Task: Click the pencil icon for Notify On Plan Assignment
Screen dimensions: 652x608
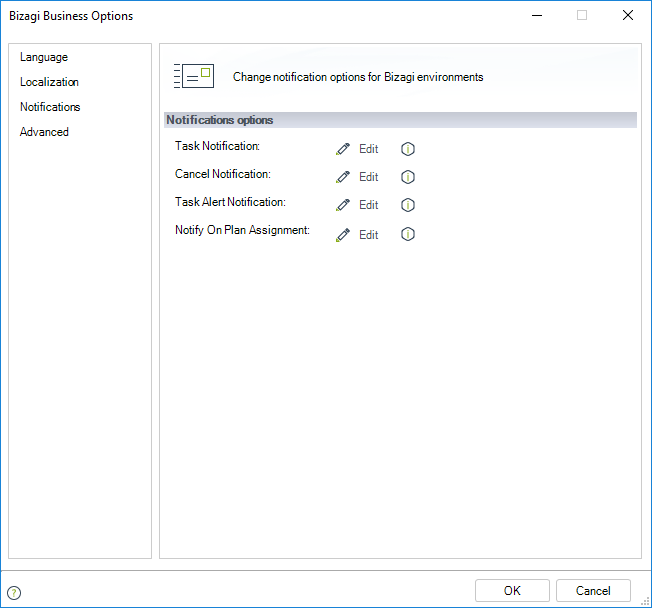Action: [x=343, y=235]
